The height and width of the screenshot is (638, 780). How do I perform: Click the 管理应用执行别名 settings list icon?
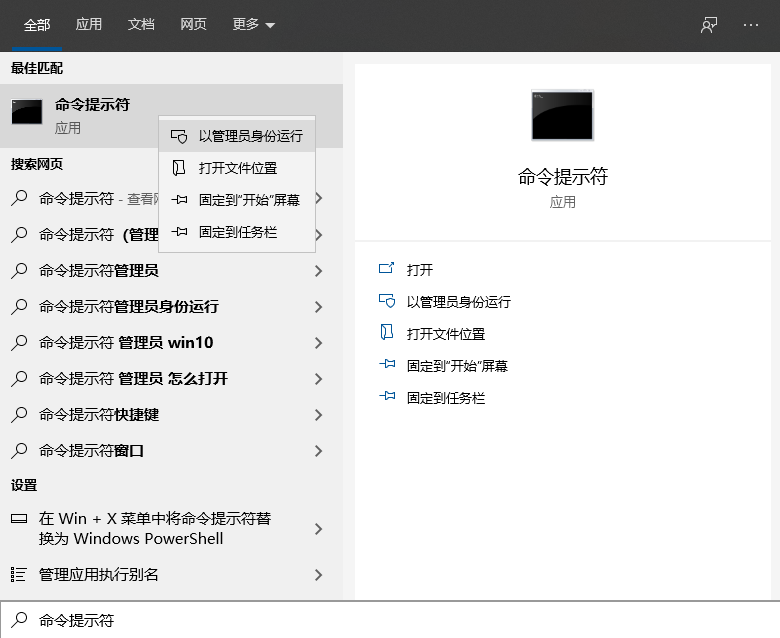pyautogui.click(x=18, y=574)
